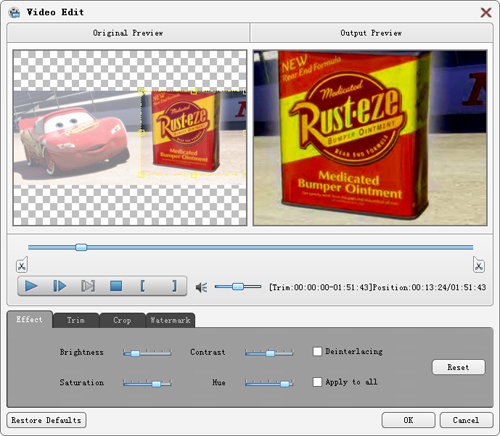This screenshot has width=500, height=436.
Task: Close the Video Edit window
Action: [x=486, y=13]
